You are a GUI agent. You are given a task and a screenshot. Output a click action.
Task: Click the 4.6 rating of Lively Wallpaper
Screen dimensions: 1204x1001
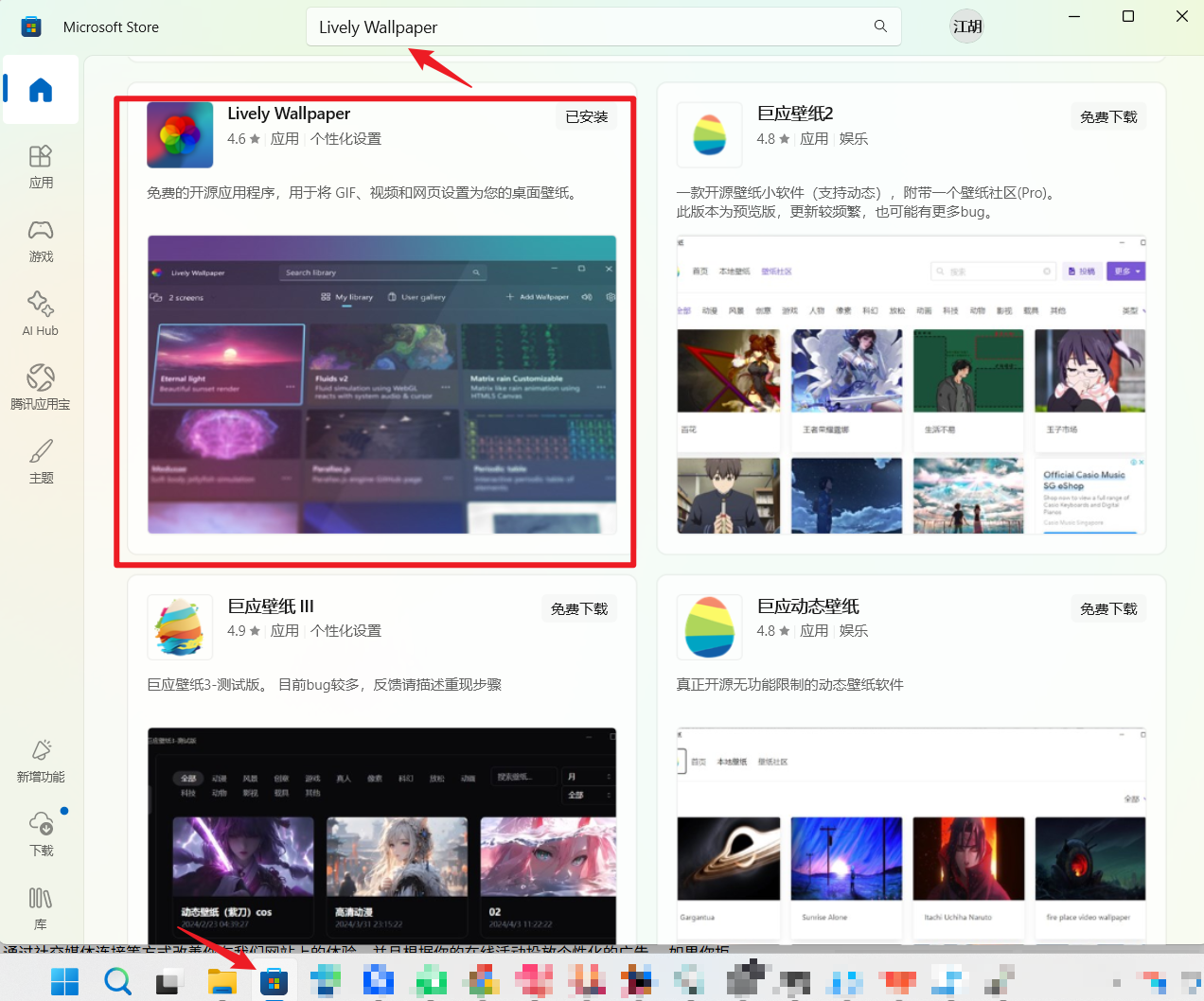click(x=243, y=139)
